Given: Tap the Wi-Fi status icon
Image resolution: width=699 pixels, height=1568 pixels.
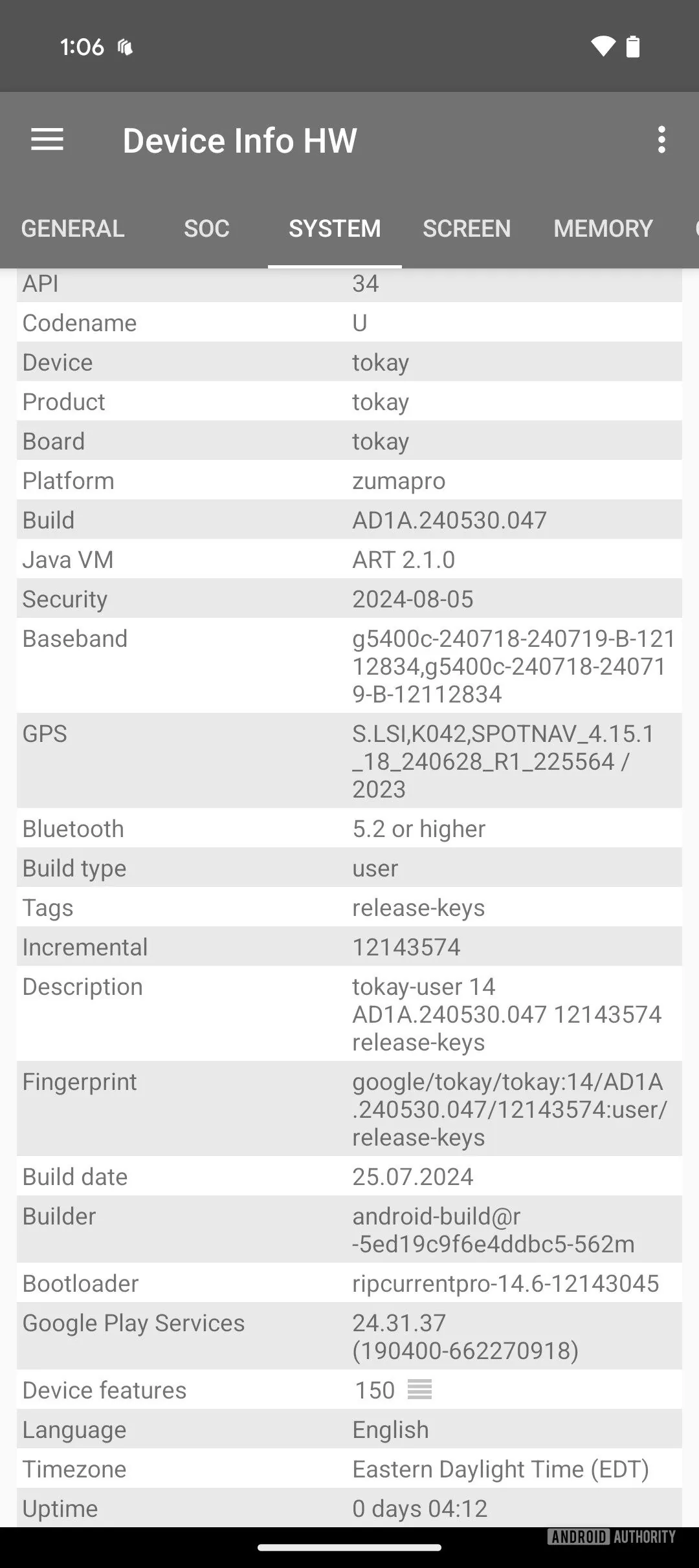Looking at the screenshot, I should pyautogui.click(x=603, y=47).
